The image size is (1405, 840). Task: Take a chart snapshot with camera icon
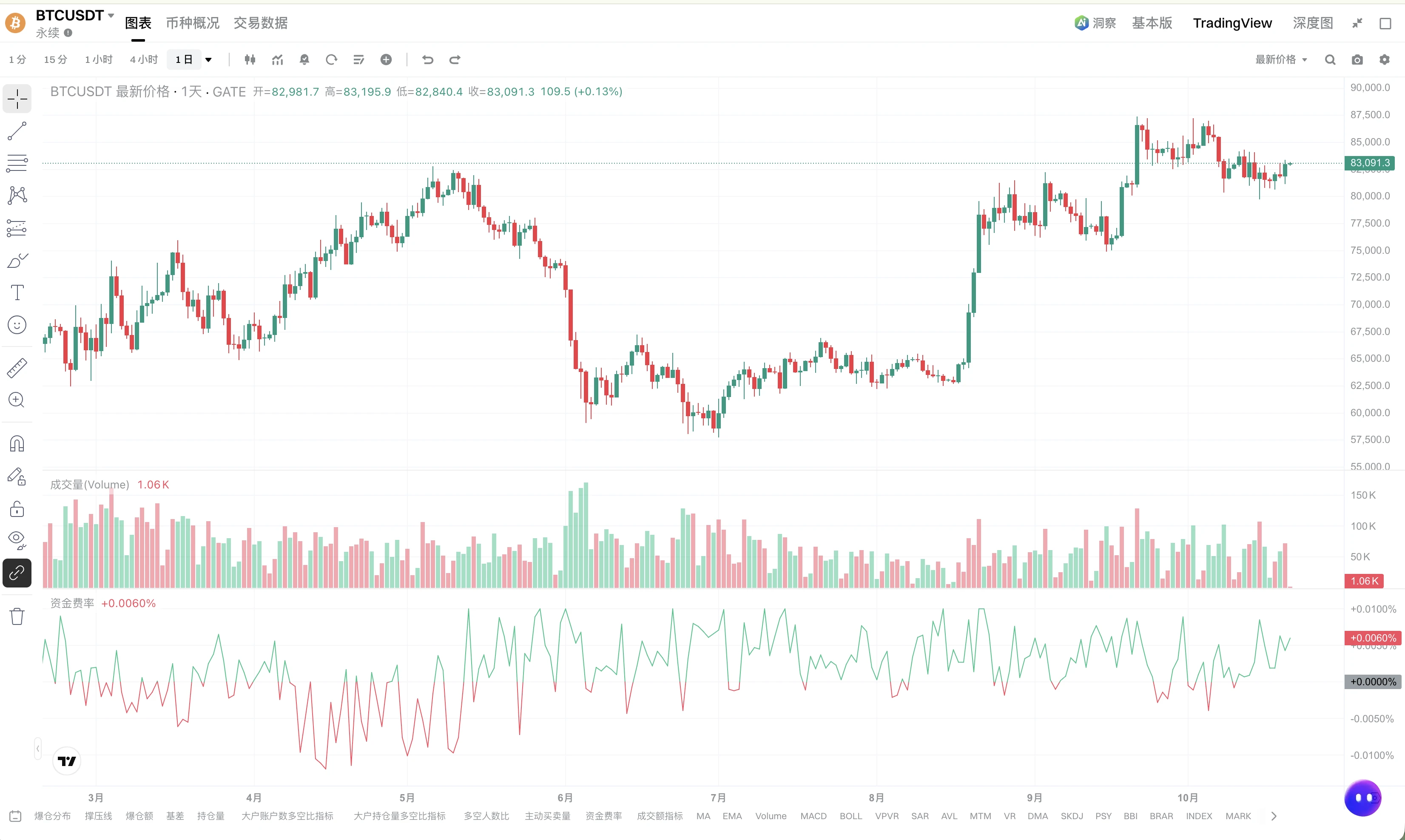pos(1357,60)
